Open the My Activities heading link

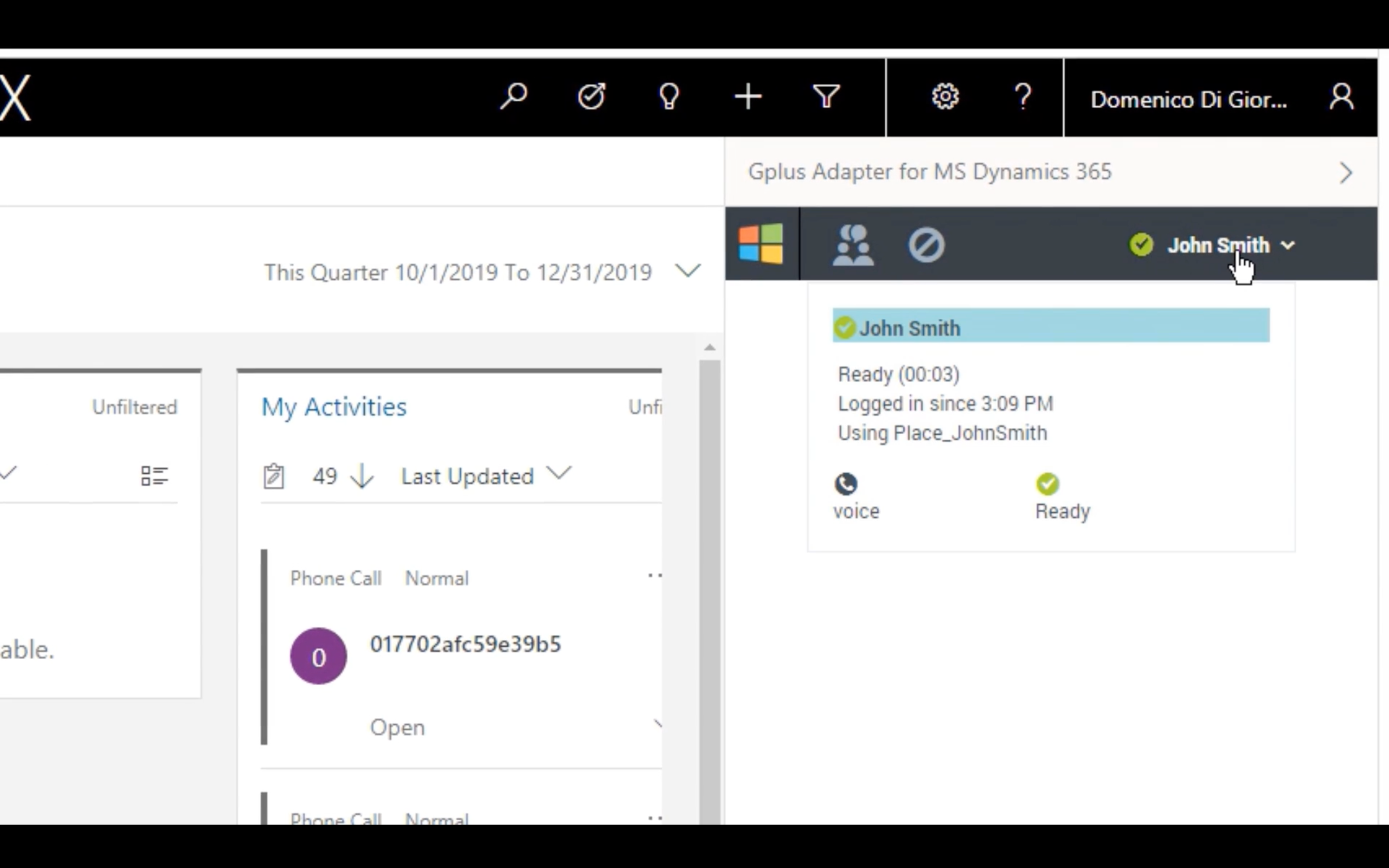pos(334,407)
